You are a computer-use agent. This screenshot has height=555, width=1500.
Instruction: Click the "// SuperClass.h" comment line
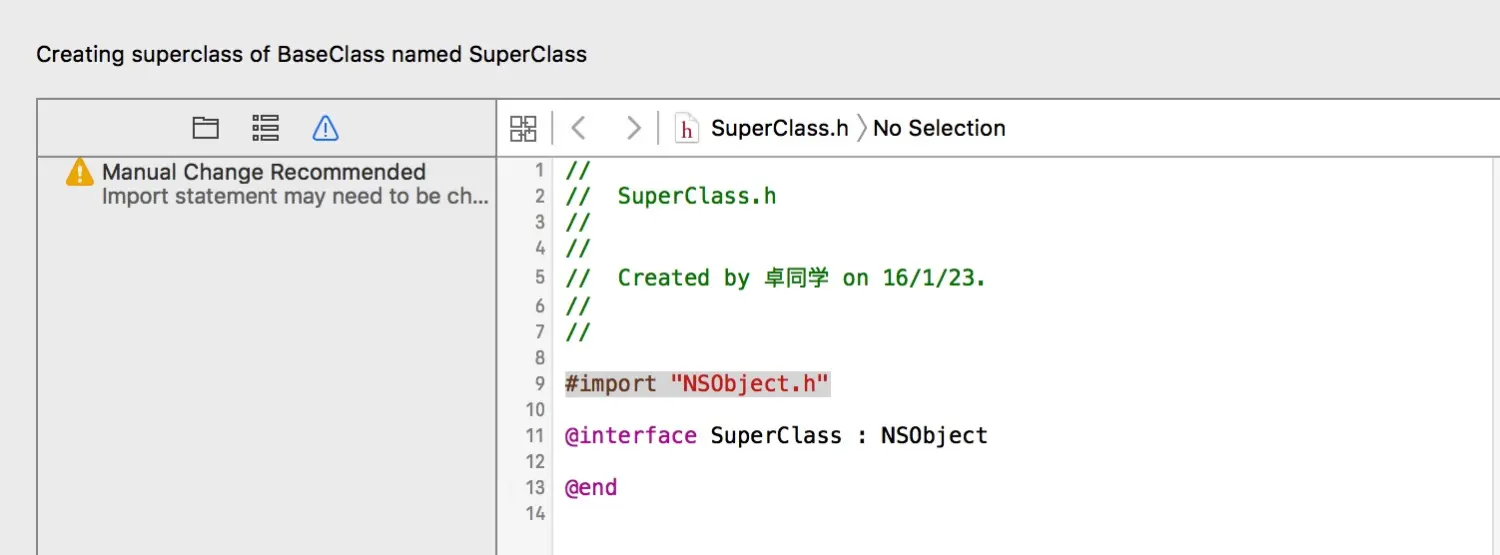click(x=671, y=195)
